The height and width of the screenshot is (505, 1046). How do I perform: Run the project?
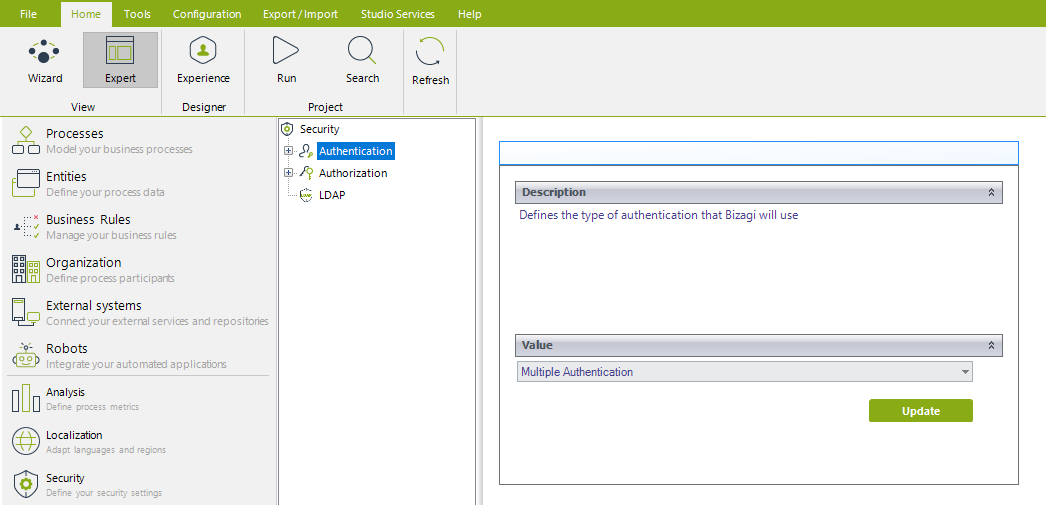point(286,60)
